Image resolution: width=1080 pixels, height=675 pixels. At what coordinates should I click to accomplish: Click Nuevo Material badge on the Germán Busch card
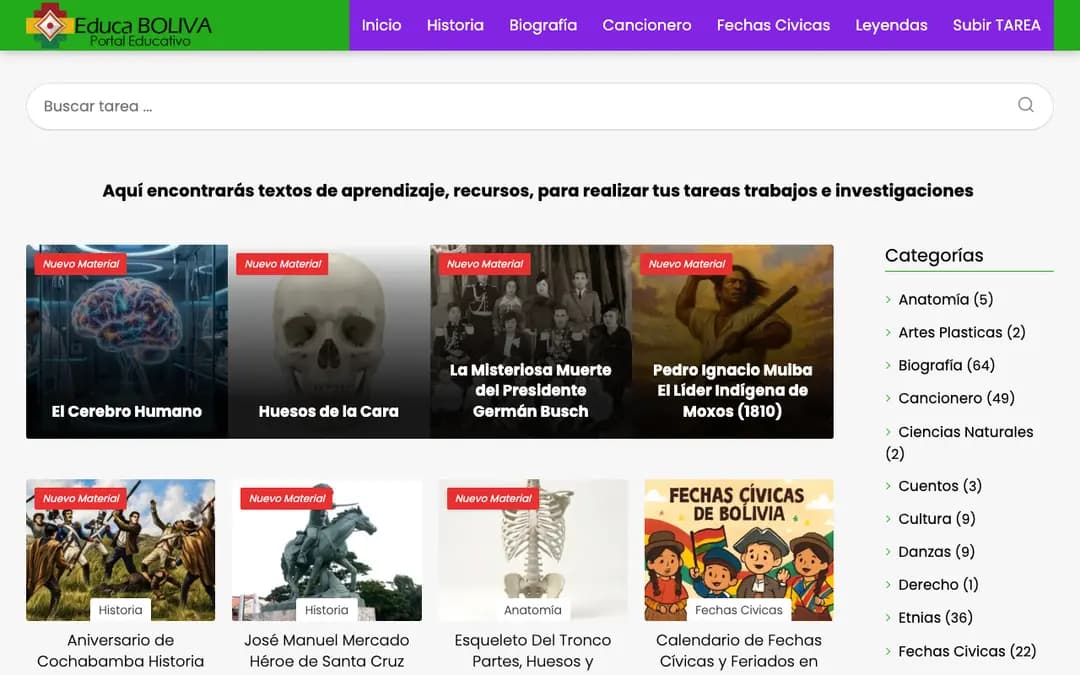[x=484, y=264]
